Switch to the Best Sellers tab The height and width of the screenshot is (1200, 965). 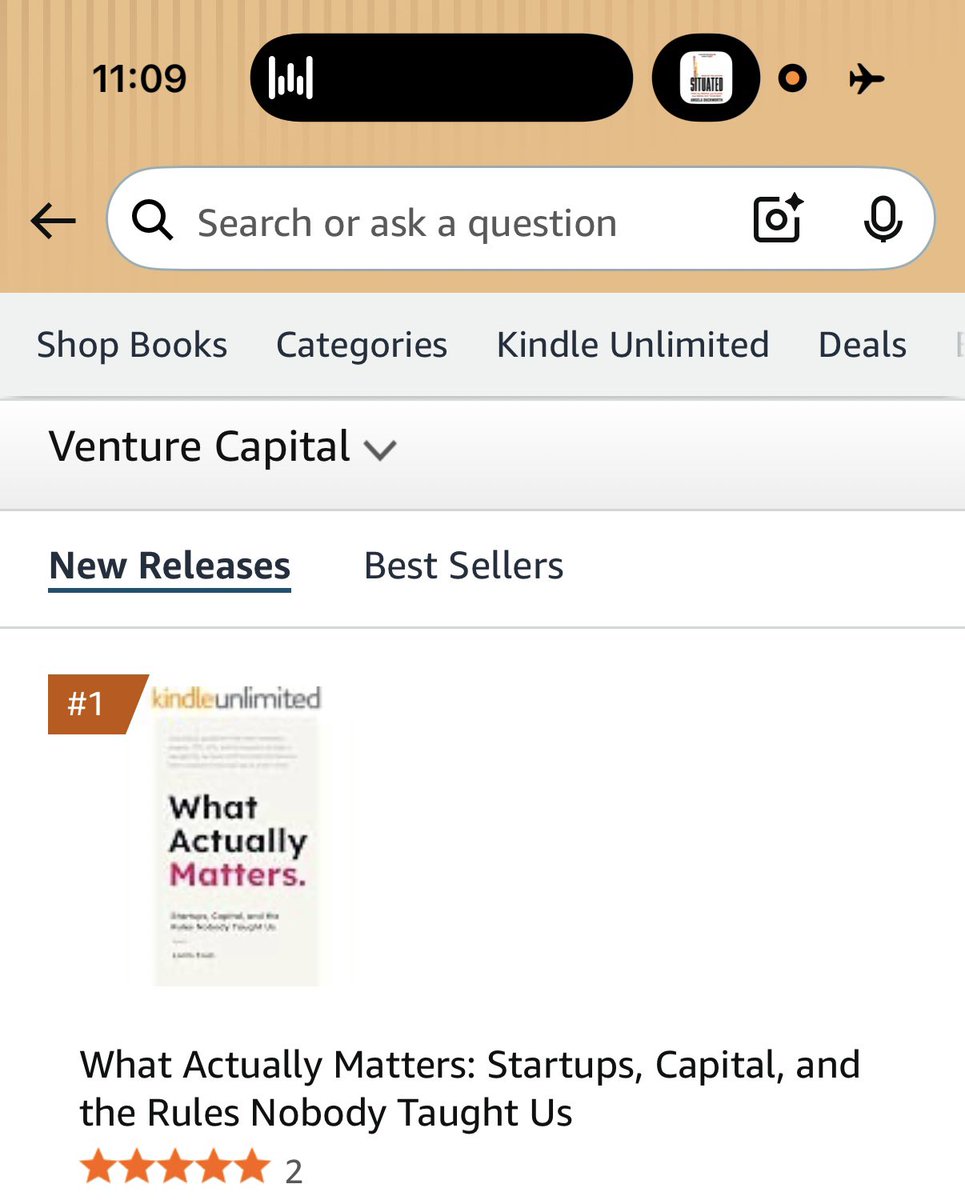(464, 566)
